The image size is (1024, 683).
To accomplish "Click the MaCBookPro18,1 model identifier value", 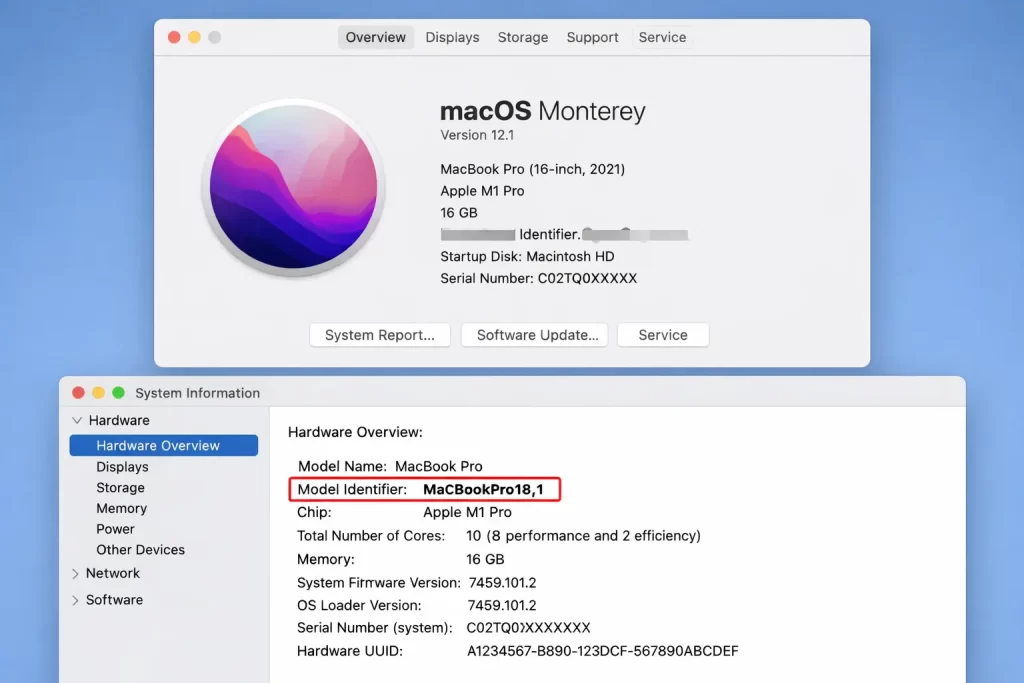I will (x=483, y=490).
